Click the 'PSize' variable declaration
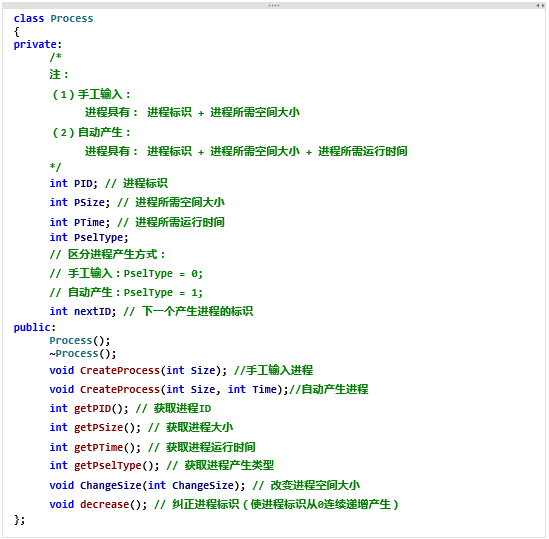This screenshot has height=539, width=549. click(x=89, y=202)
